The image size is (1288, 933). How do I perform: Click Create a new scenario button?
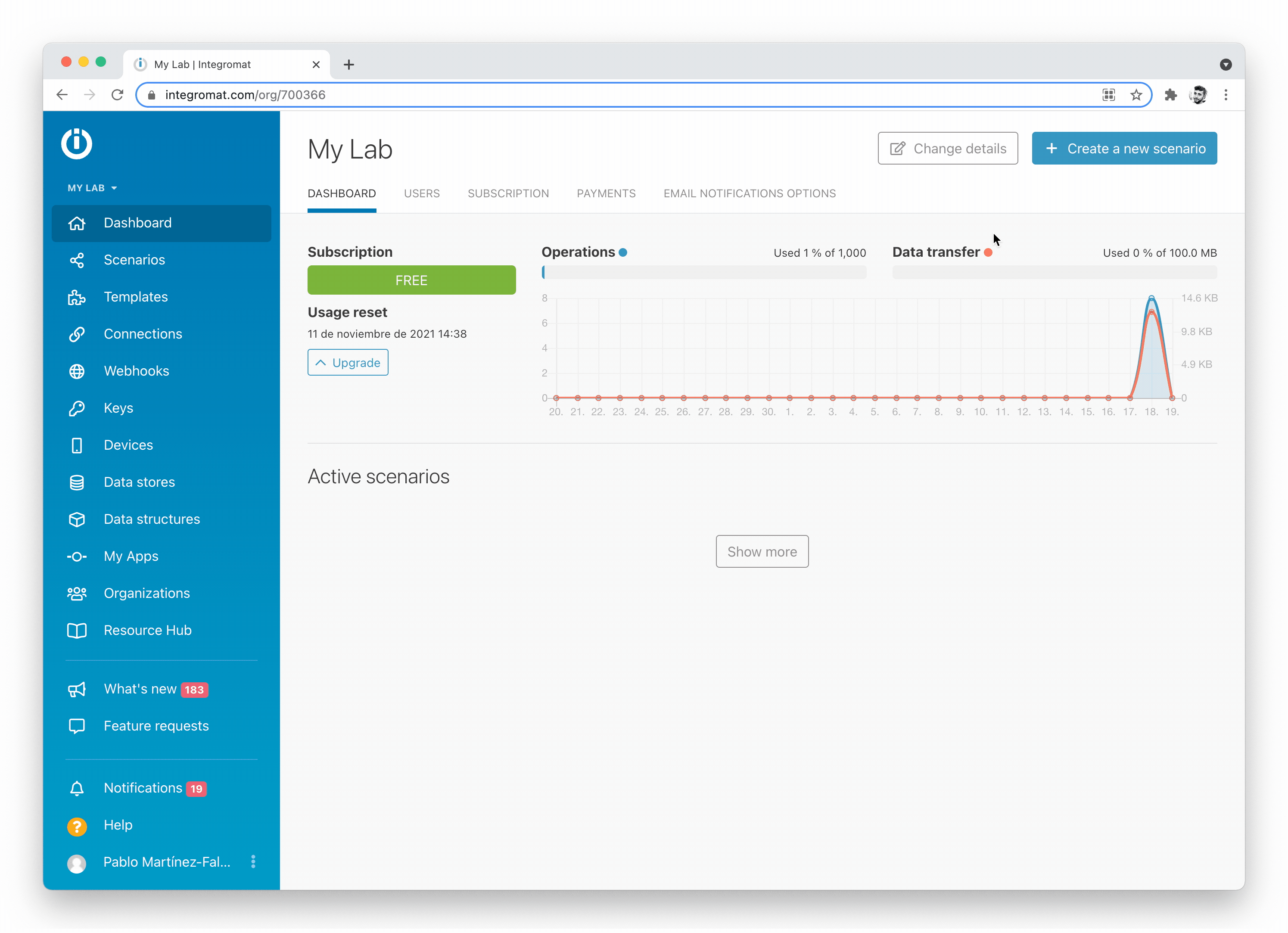1124,148
